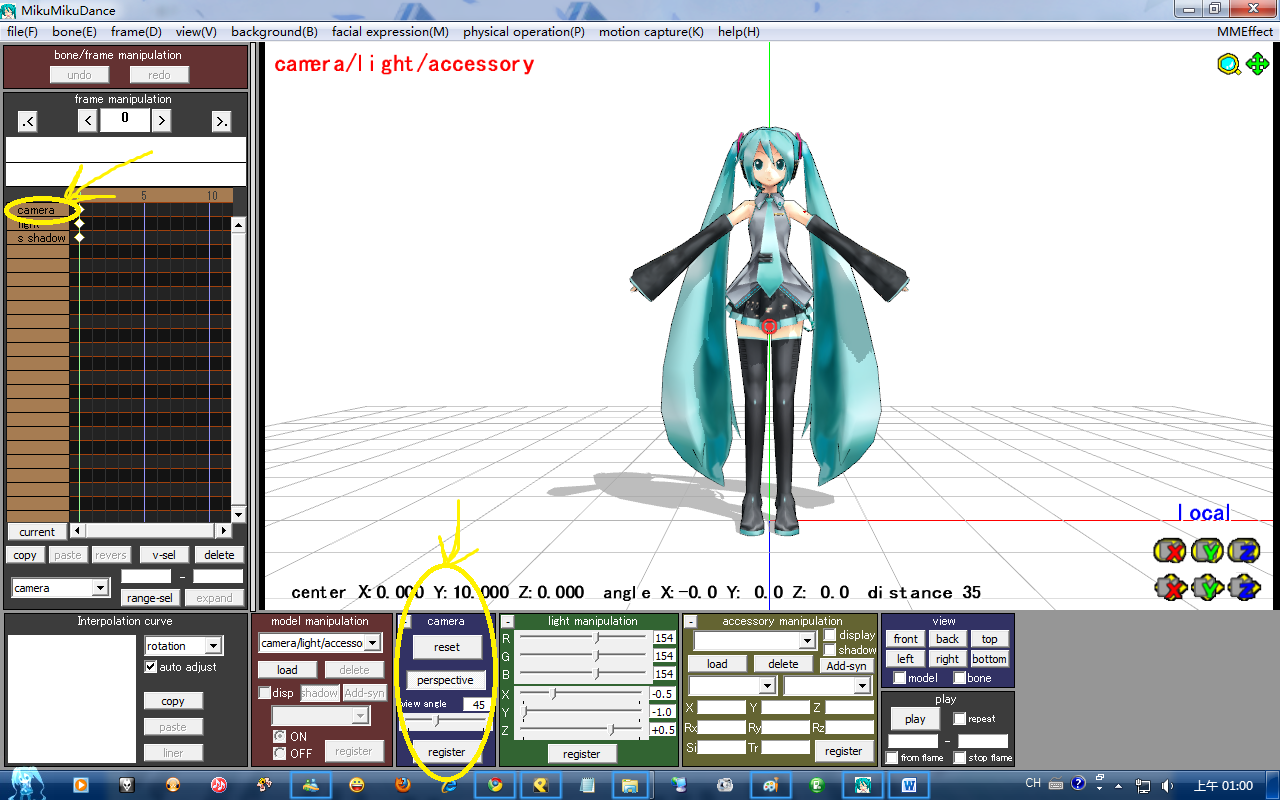Screen dimensions: 1280x800
Task: Check the accessory display checkbox
Action: point(830,635)
